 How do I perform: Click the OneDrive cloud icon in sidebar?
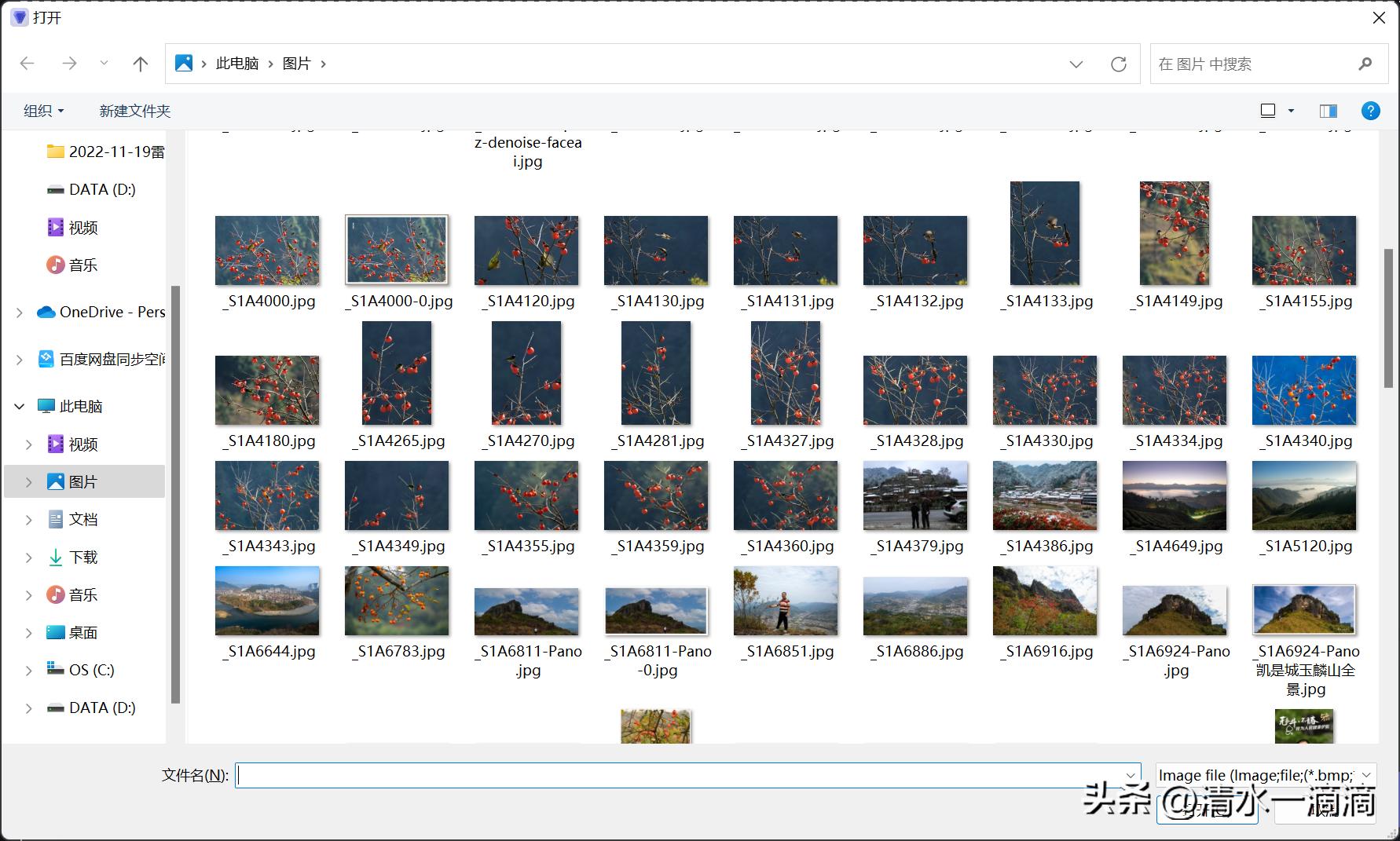(45, 312)
